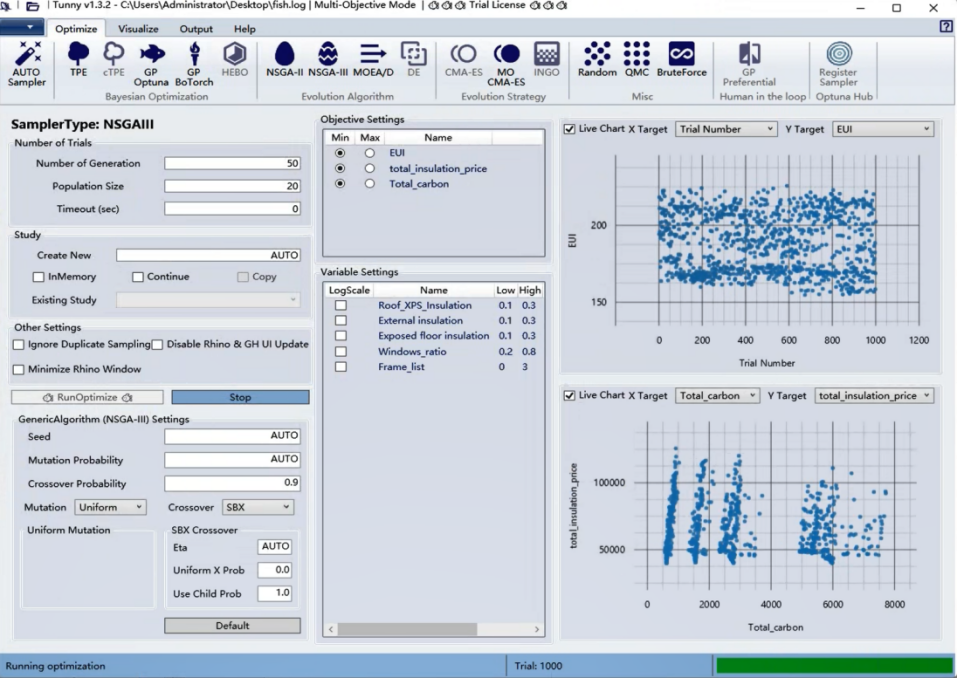Image resolution: width=957 pixels, height=678 pixels.
Task: Select the NSGA-III algorithm icon
Action: click(328, 59)
